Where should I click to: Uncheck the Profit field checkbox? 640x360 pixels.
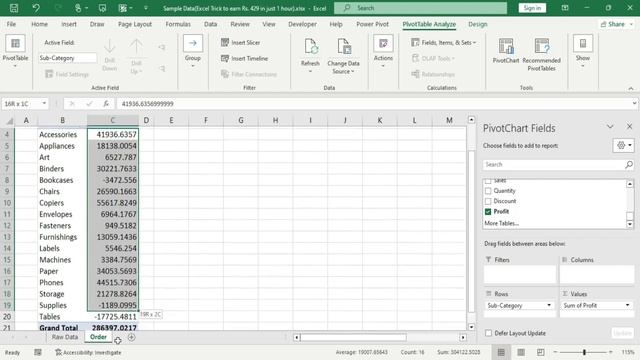coord(488,211)
